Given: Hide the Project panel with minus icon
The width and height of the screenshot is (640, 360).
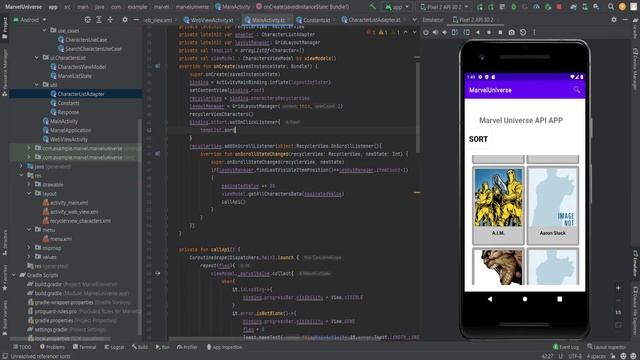Looking at the screenshot, I should 136,20.
